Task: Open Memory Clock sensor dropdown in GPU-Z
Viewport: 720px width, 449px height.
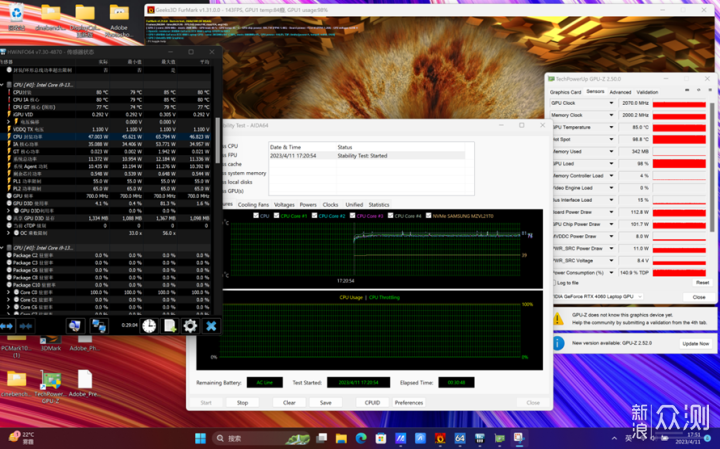Action: coord(611,115)
